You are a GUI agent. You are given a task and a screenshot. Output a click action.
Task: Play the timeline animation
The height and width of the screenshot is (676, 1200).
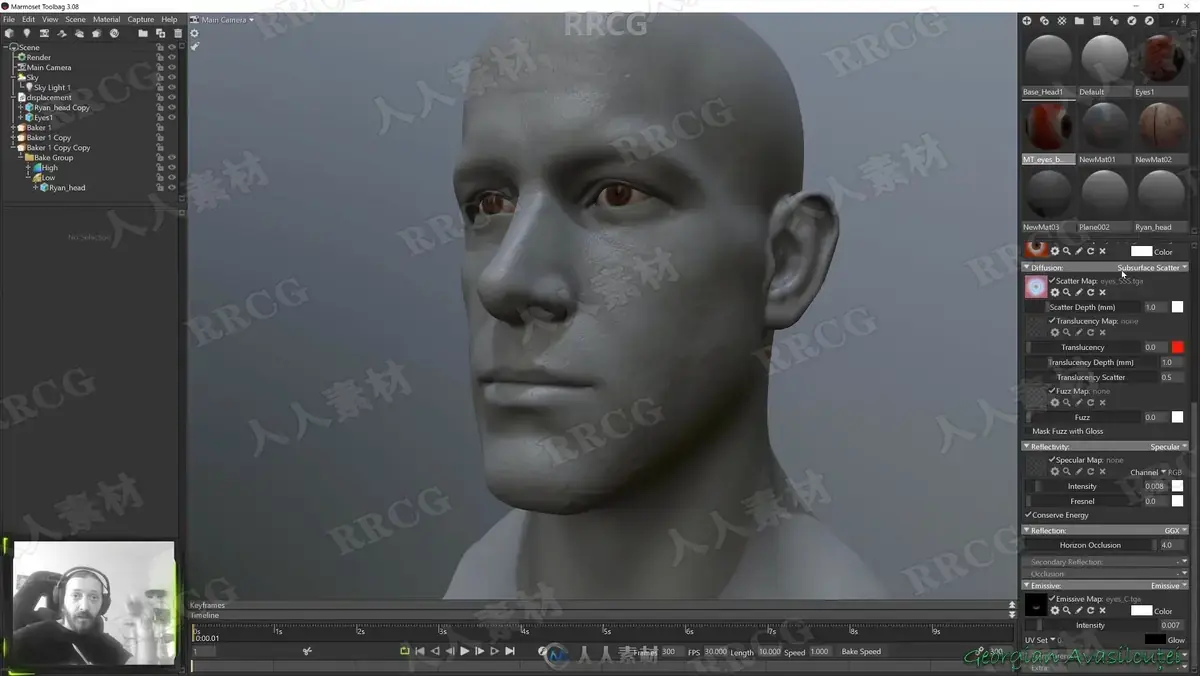point(465,651)
